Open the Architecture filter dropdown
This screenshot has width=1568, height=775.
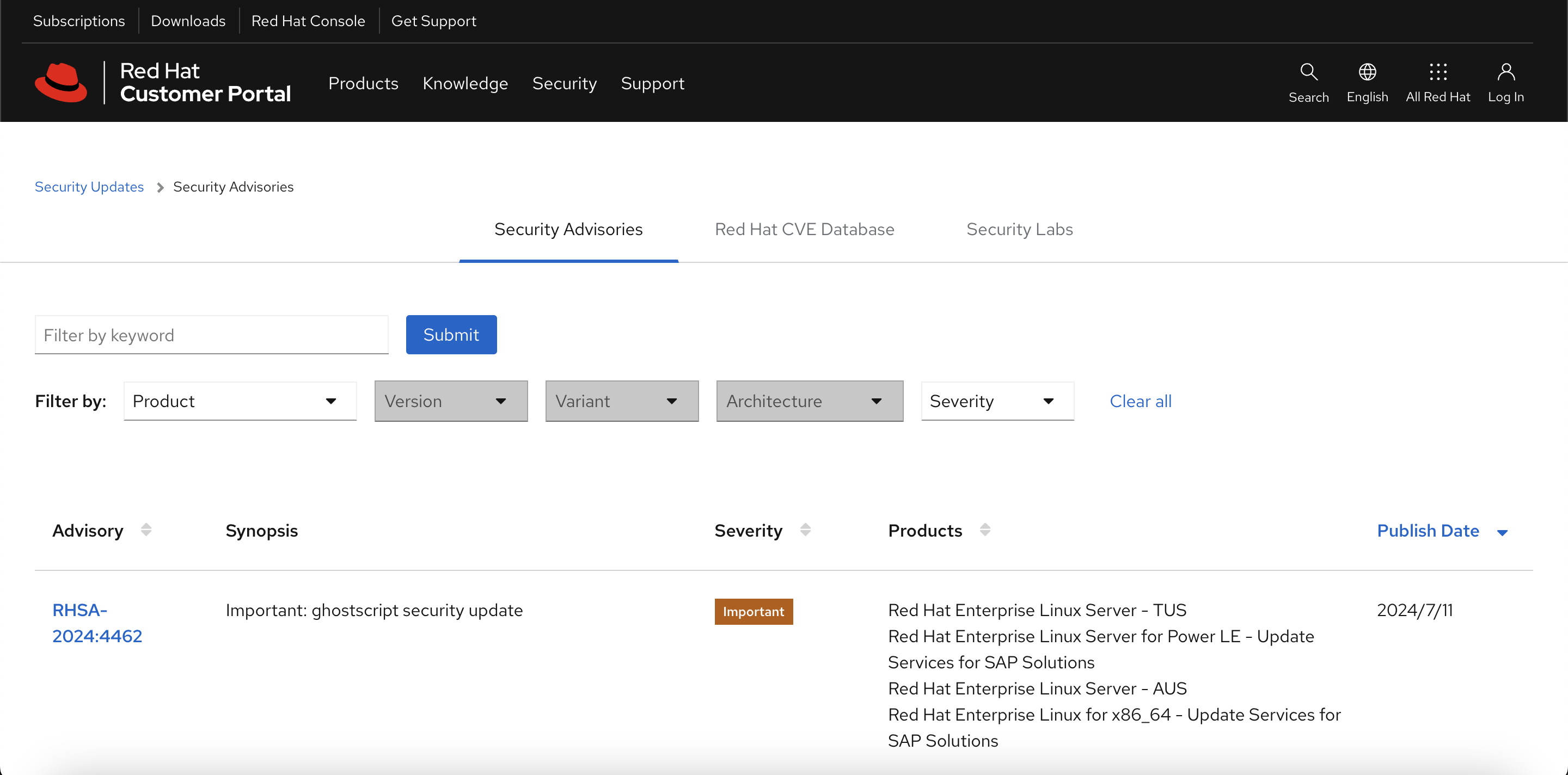tap(810, 401)
